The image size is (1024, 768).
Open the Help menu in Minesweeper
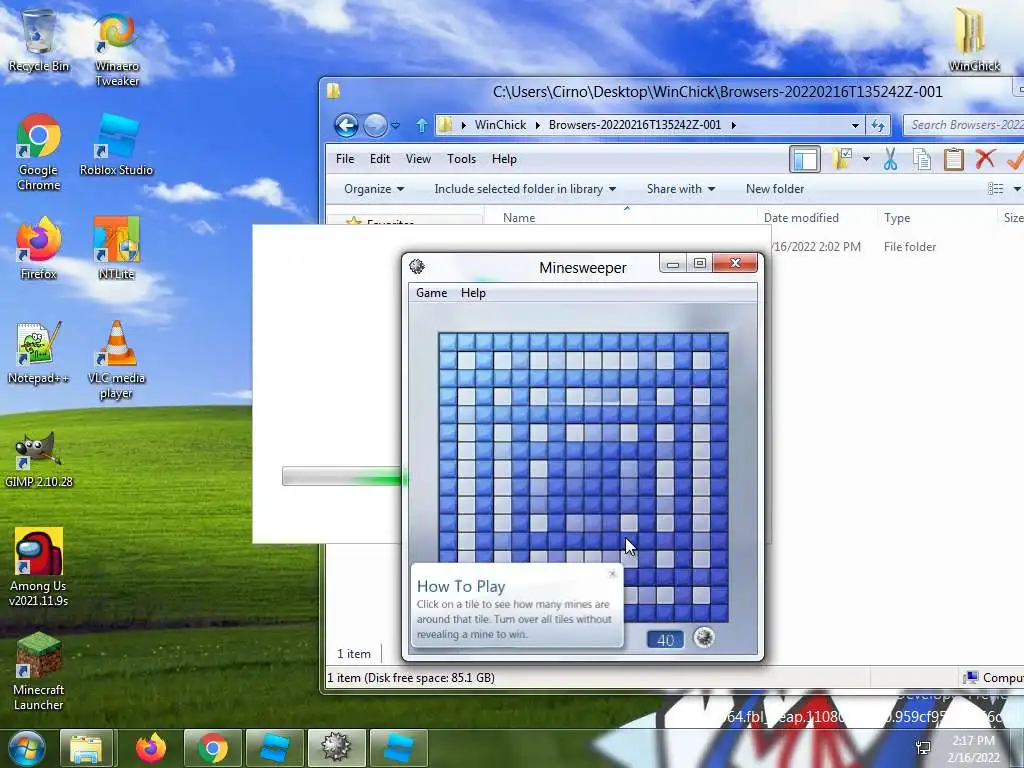[x=473, y=293]
